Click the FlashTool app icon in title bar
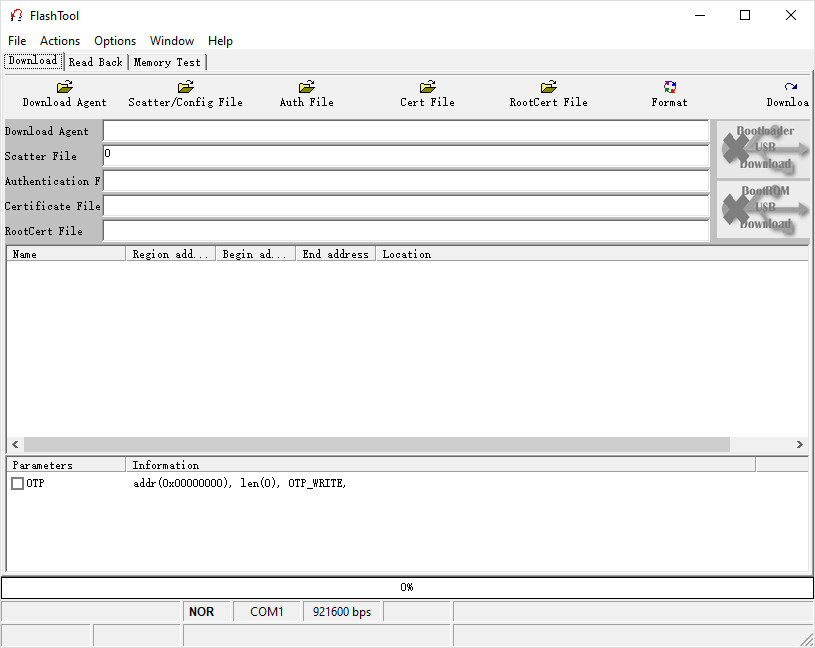815x648 pixels. tap(16, 16)
